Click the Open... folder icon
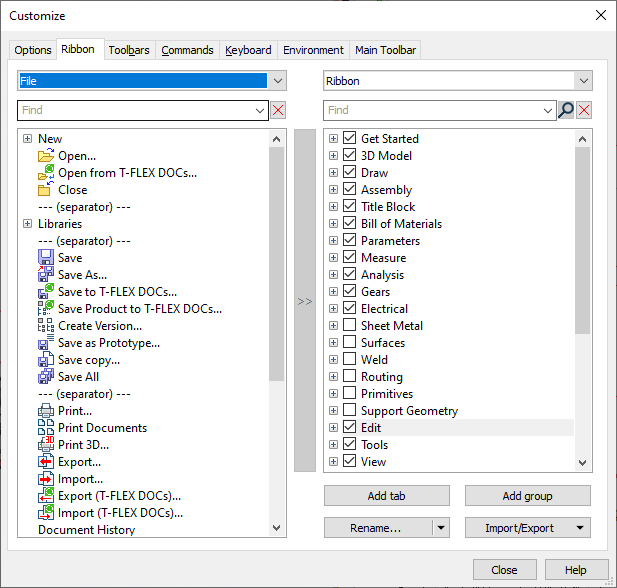The height and width of the screenshot is (588, 617). point(46,156)
